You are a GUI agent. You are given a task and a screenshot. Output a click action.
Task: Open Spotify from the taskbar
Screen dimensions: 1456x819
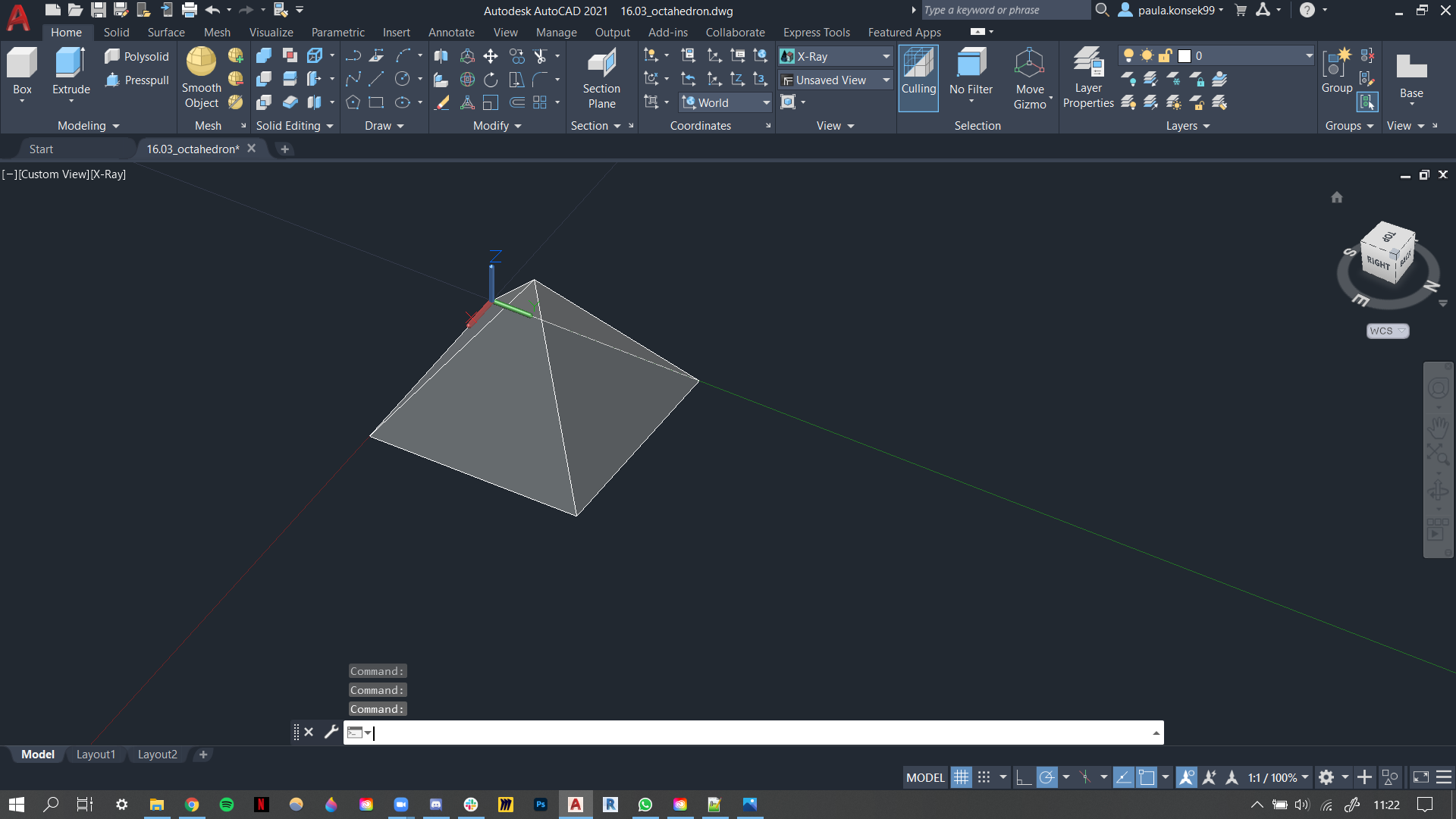(227, 805)
